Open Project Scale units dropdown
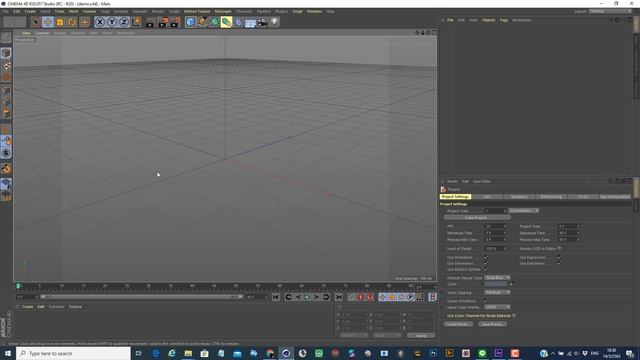640x360 pixels. tap(524, 211)
